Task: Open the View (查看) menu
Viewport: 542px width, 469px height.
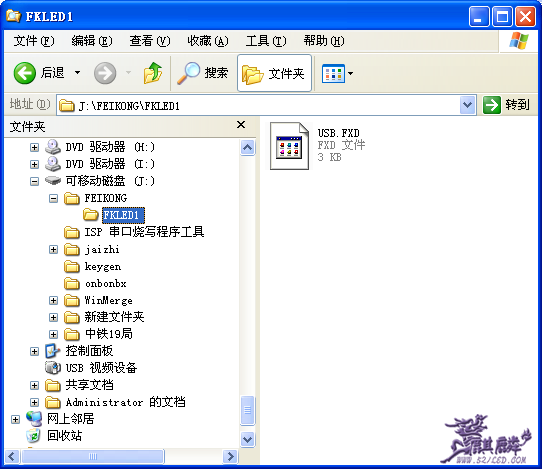Action: [150, 41]
